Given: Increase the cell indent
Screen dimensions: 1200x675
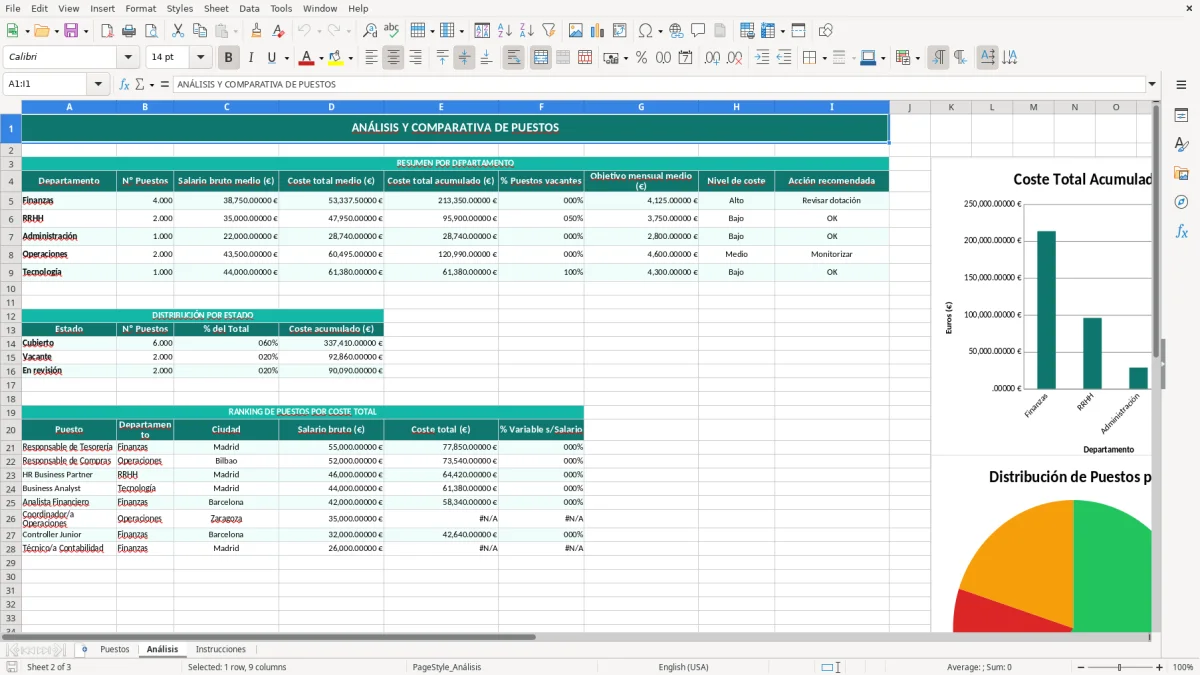Looking at the screenshot, I should (762, 58).
